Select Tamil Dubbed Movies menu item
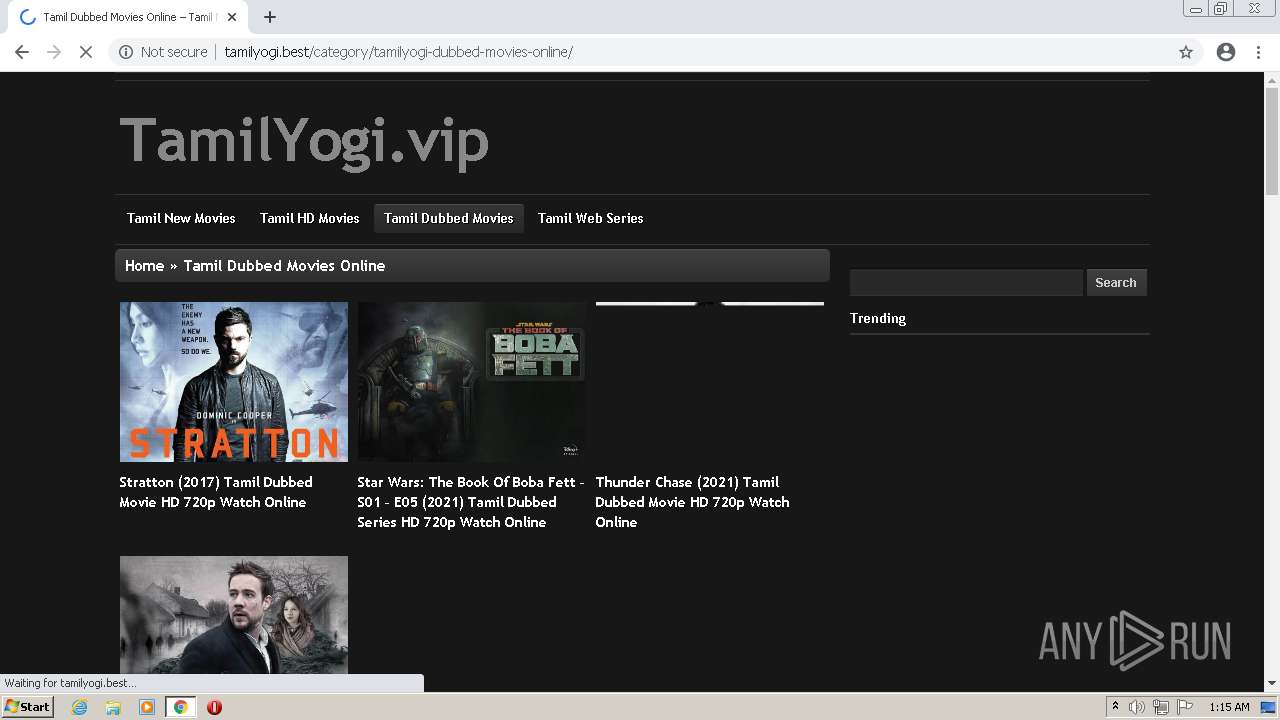The height and width of the screenshot is (720, 1280). pos(448,218)
